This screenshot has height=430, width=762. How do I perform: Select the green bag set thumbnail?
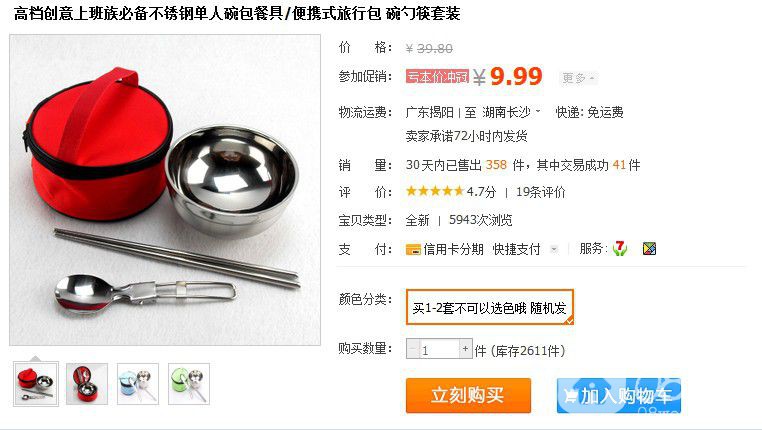tap(189, 384)
